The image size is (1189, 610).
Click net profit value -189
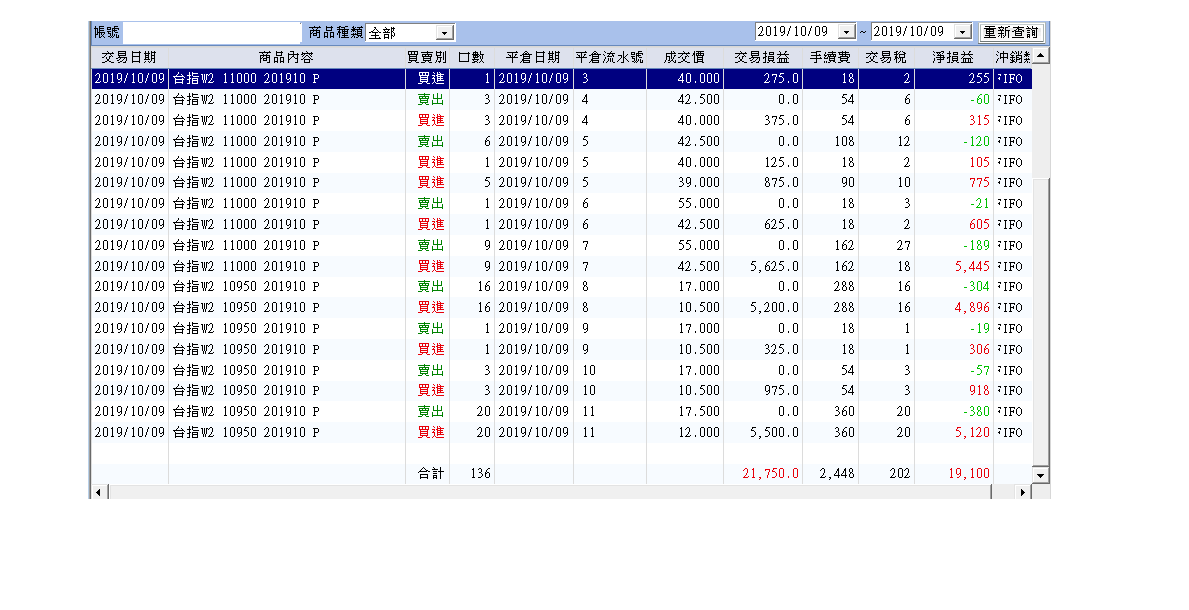tap(975, 246)
